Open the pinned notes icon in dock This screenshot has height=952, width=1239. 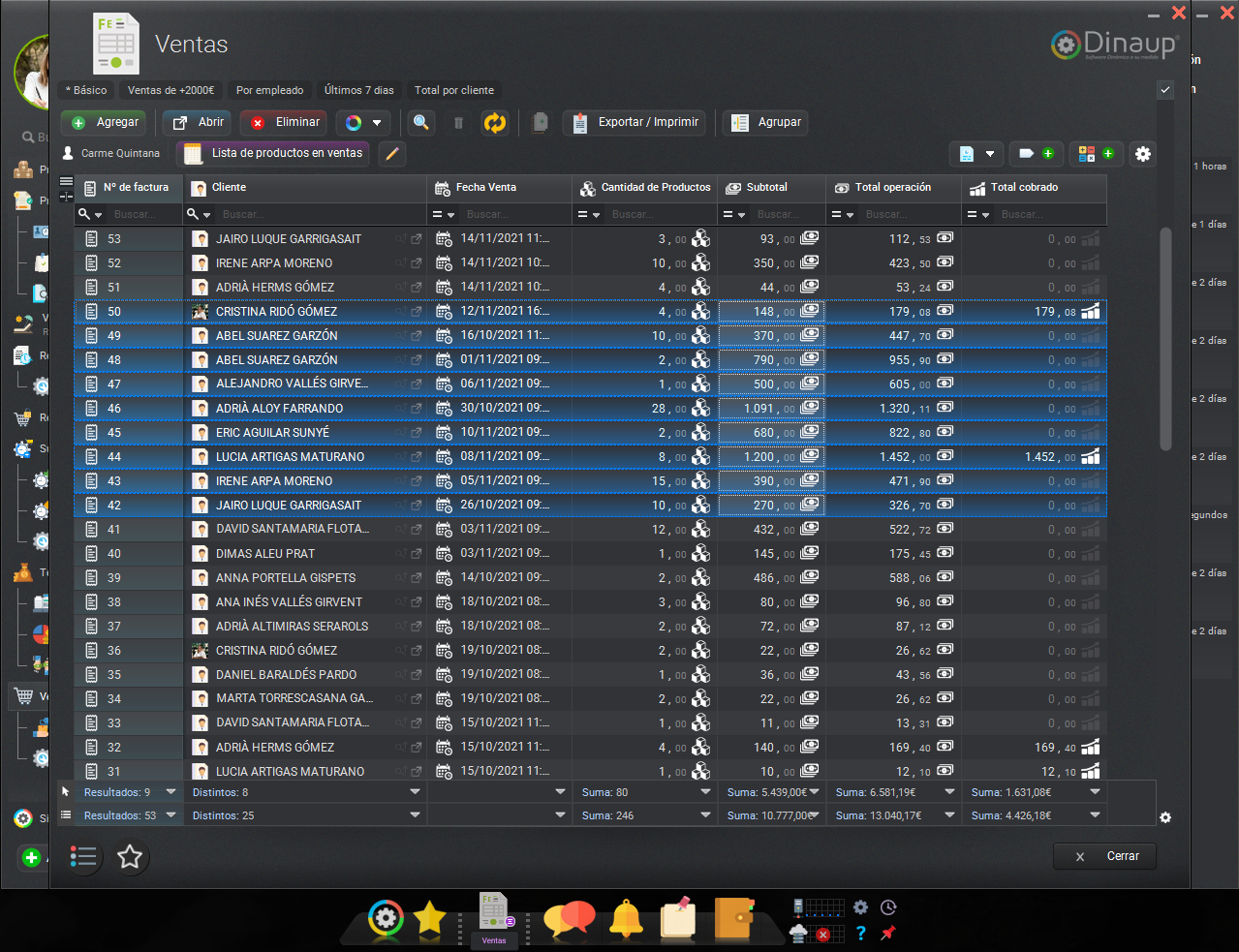tap(679, 917)
